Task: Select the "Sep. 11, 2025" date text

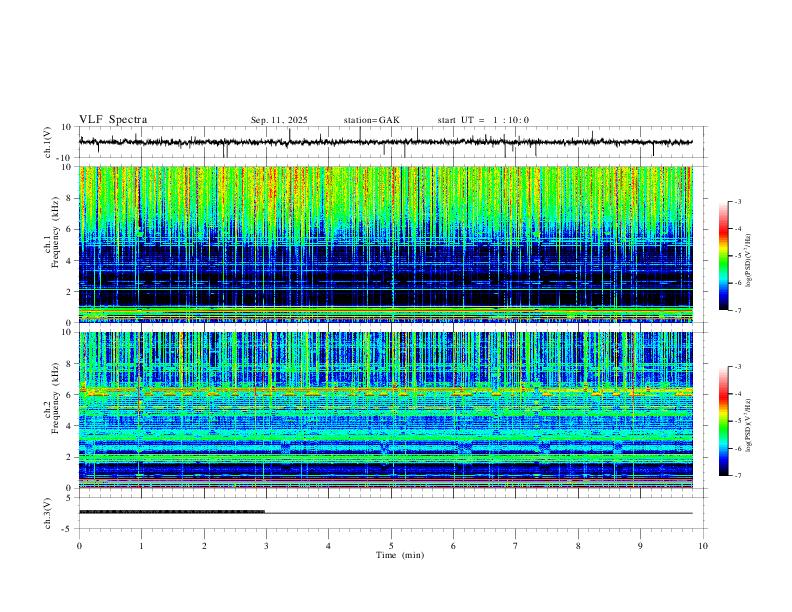Action: 279,120
